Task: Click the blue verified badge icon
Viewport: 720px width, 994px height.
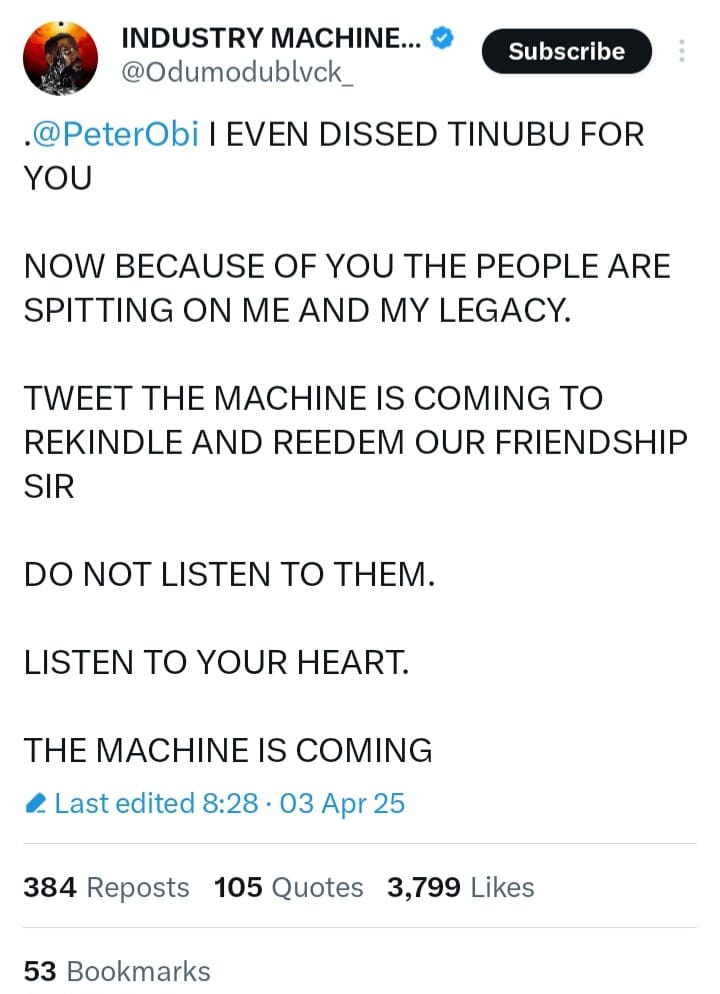Action: (444, 39)
